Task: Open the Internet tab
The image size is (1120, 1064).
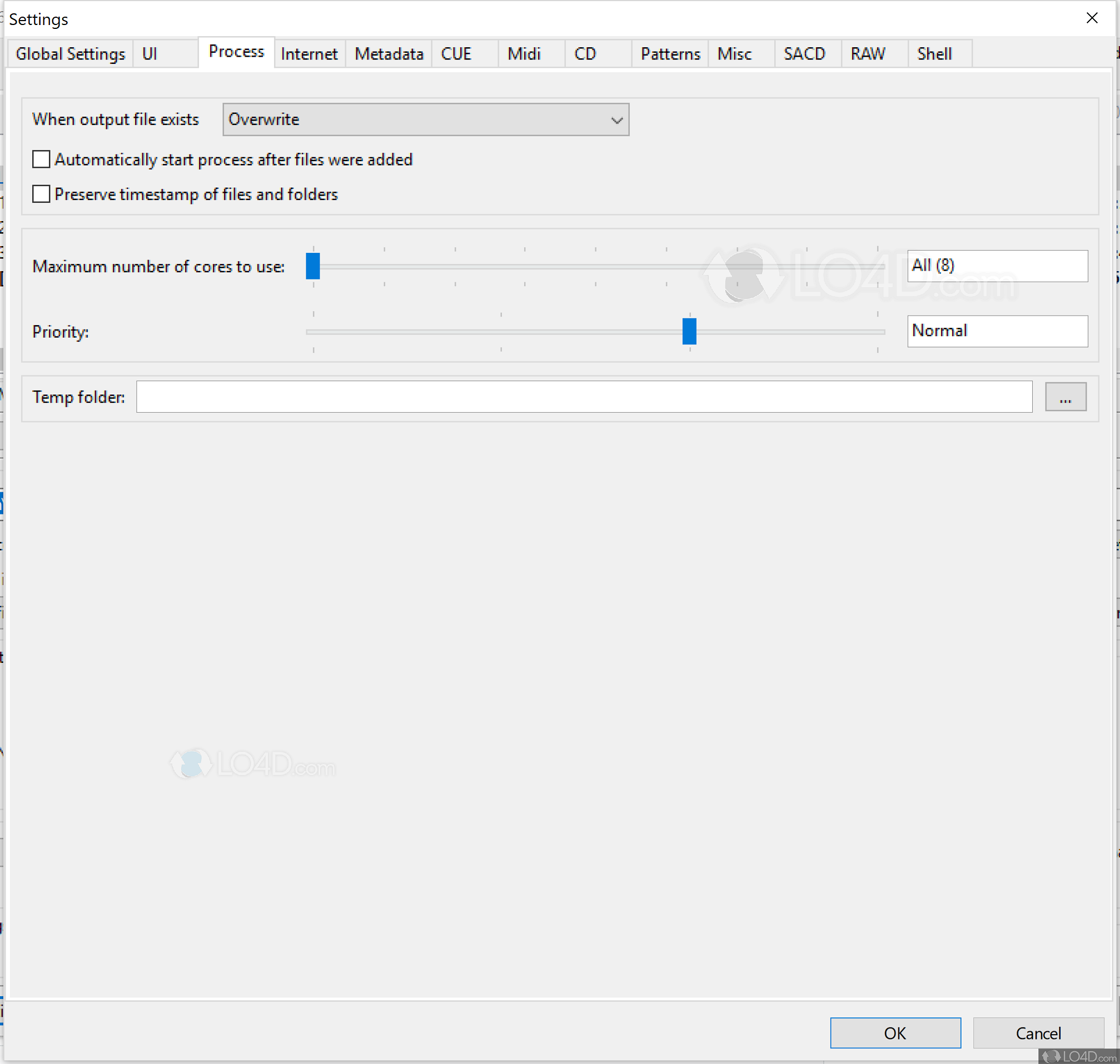Action: point(308,54)
